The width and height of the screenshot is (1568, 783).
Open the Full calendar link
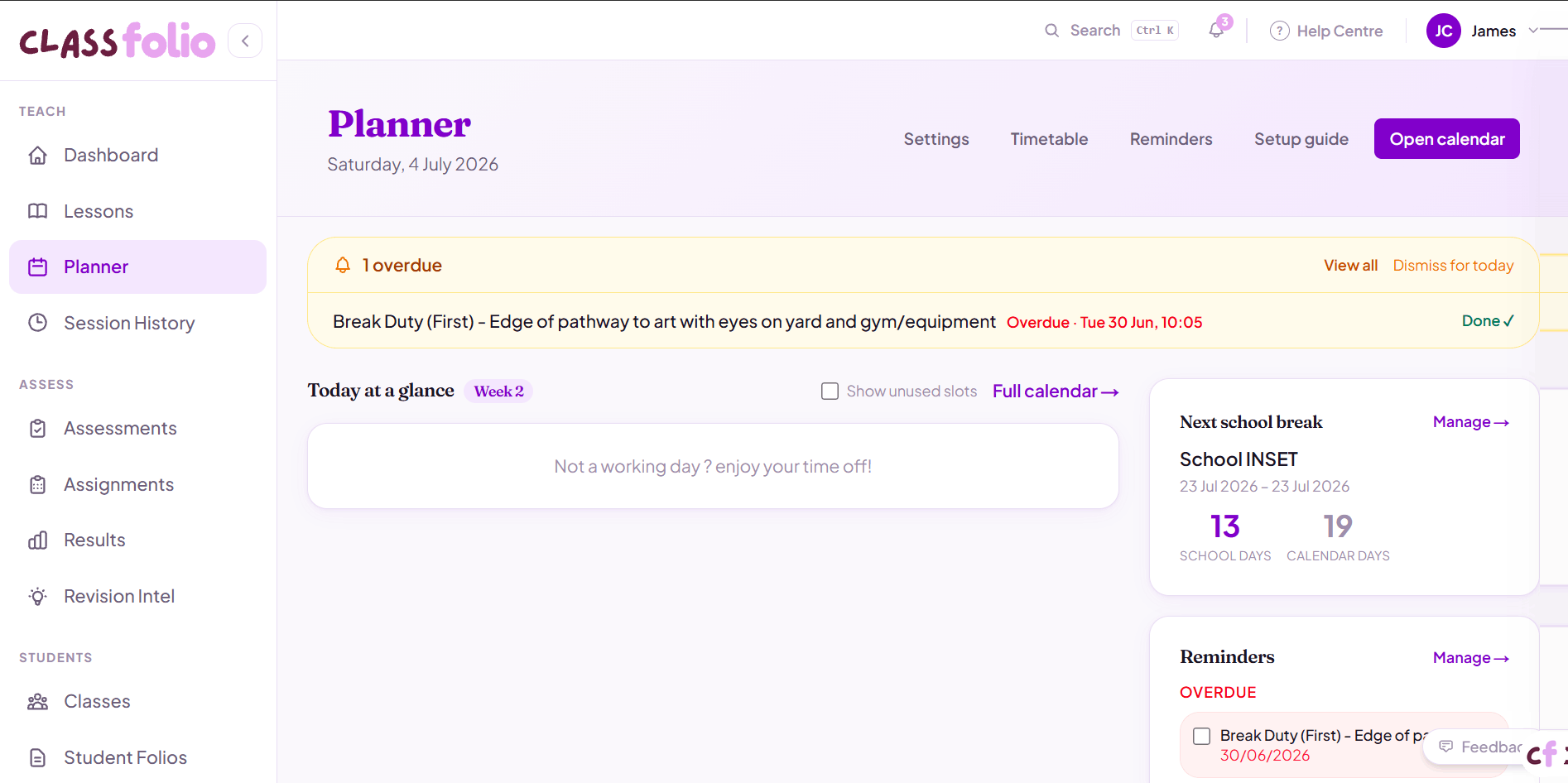1056,391
